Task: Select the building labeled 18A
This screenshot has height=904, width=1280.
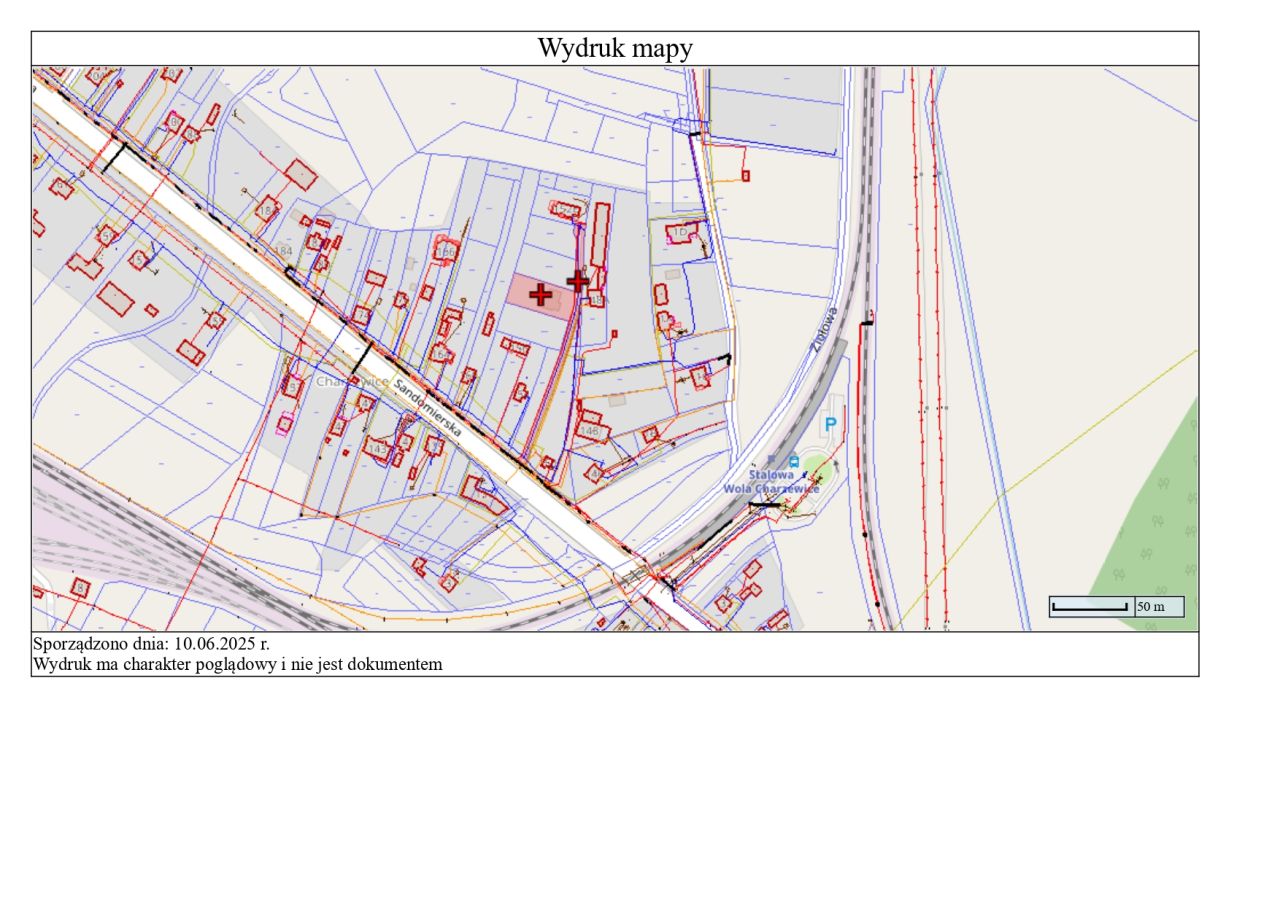Action: (x=597, y=298)
